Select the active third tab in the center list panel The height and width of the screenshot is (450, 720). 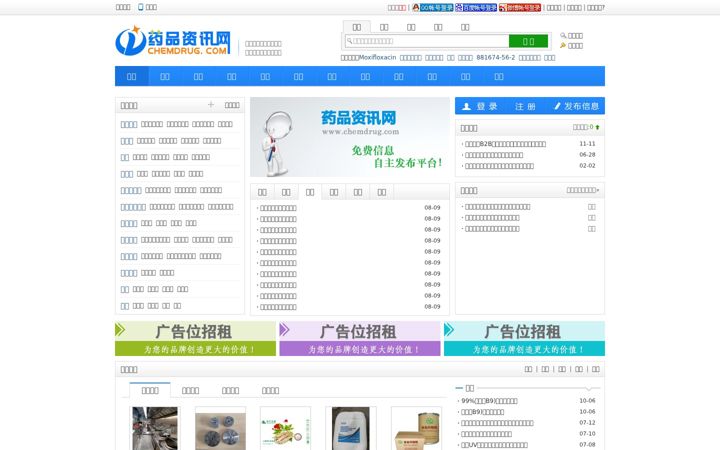pyautogui.click(x=310, y=192)
